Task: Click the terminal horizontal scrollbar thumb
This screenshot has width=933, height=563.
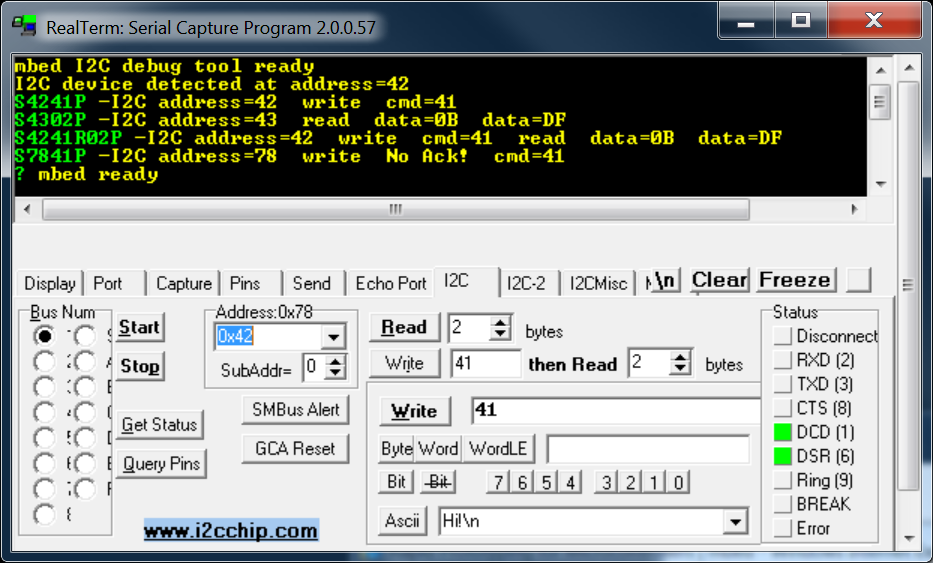Action: (x=395, y=209)
